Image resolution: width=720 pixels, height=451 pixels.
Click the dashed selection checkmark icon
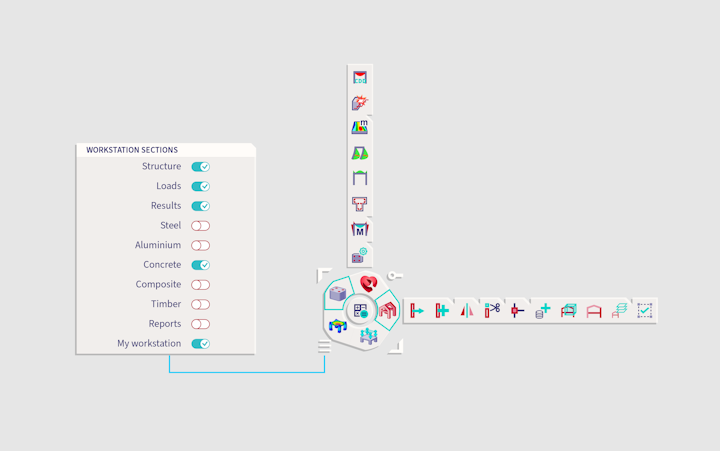click(645, 310)
